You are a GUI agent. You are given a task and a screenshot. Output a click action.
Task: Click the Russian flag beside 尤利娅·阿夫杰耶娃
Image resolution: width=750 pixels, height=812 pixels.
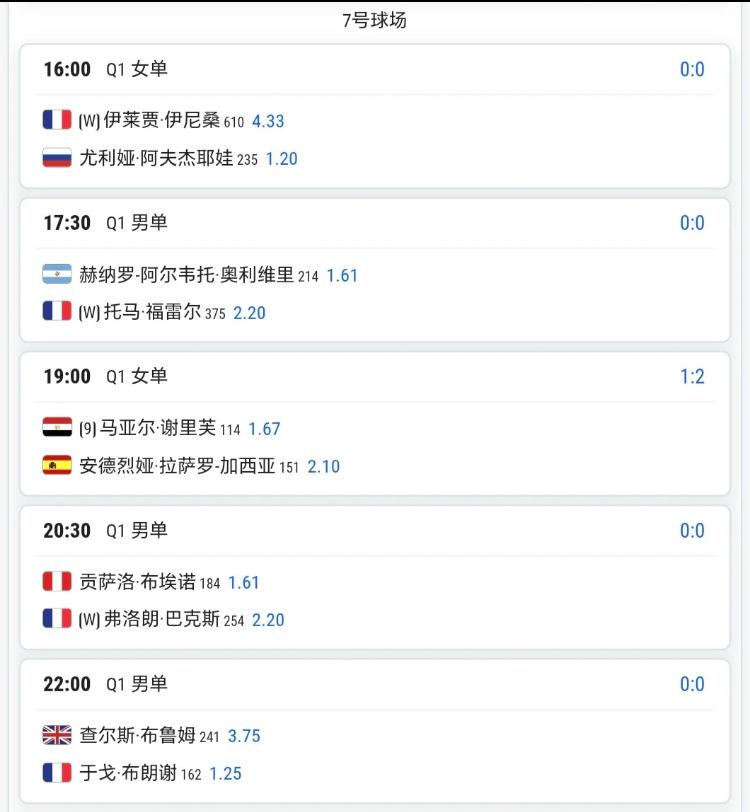pos(57,157)
